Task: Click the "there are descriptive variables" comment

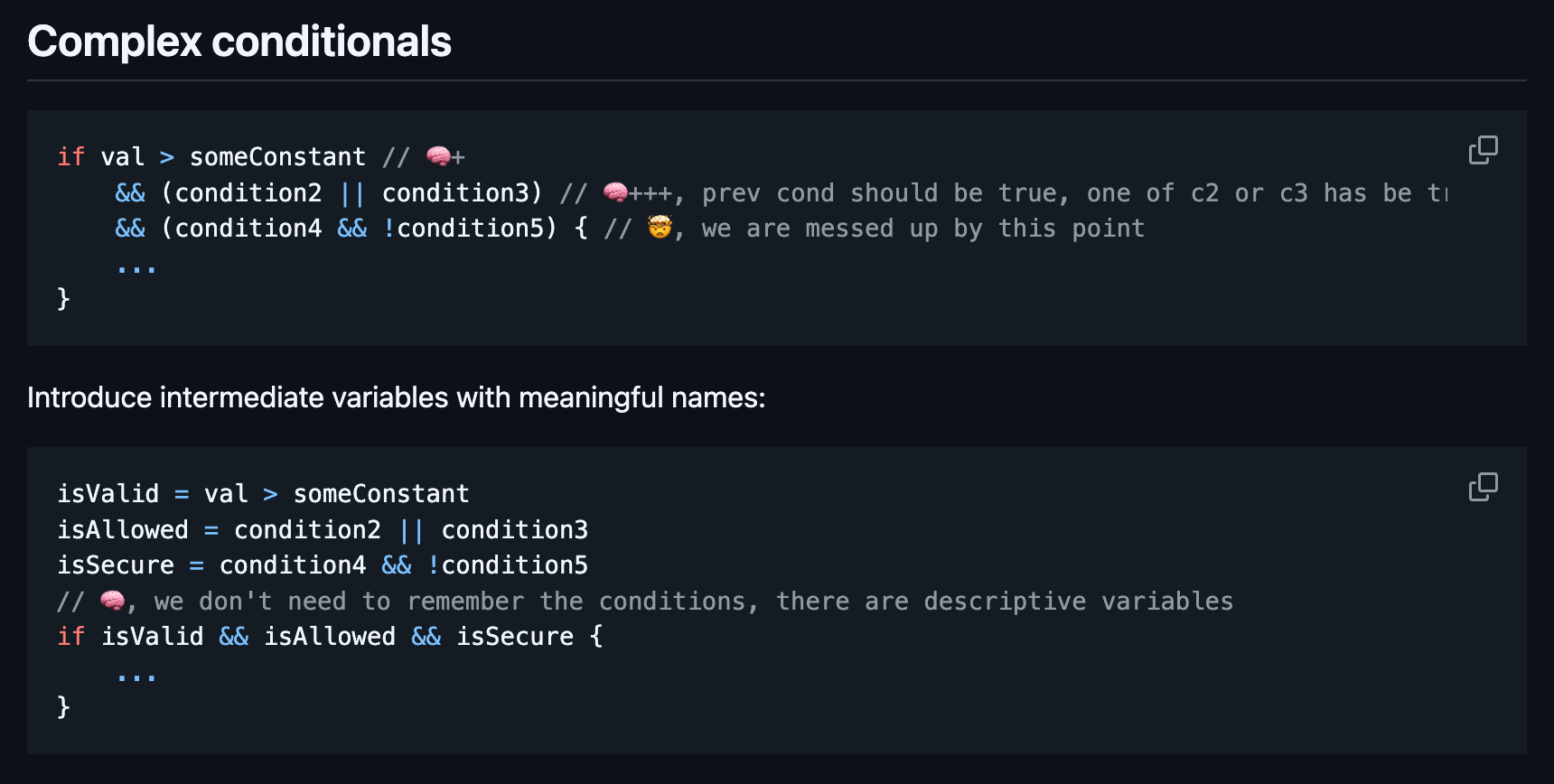Action: [1004, 602]
